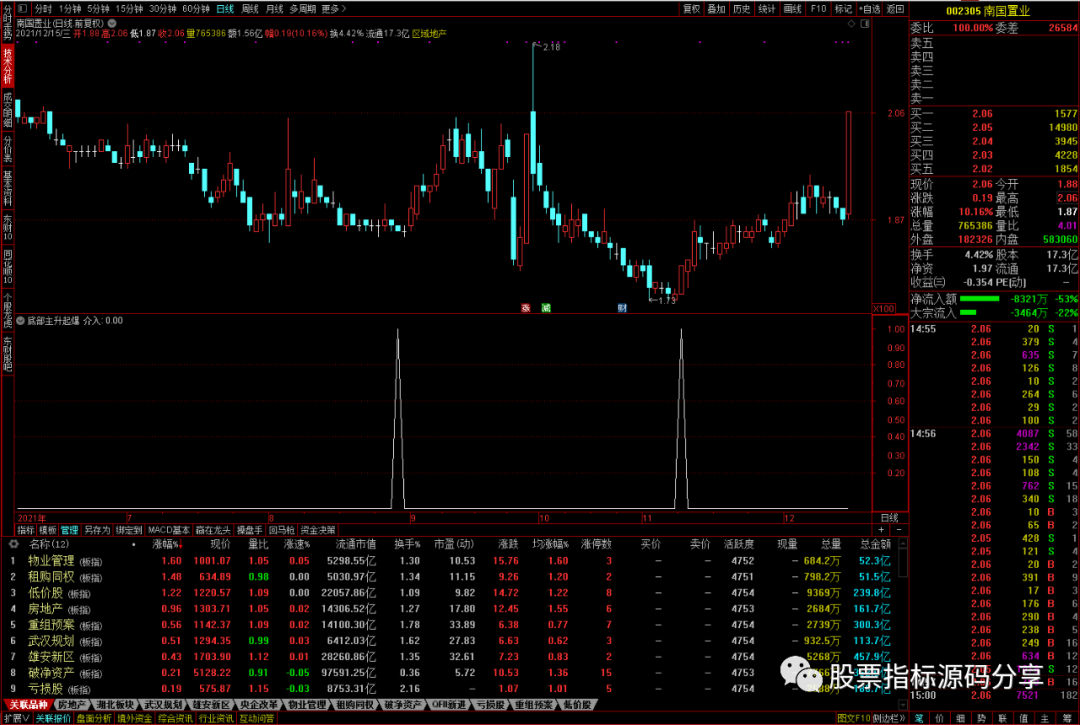Click the 主 icon in bottom-right strip

pyautogui.click(x=1045, y=718)
